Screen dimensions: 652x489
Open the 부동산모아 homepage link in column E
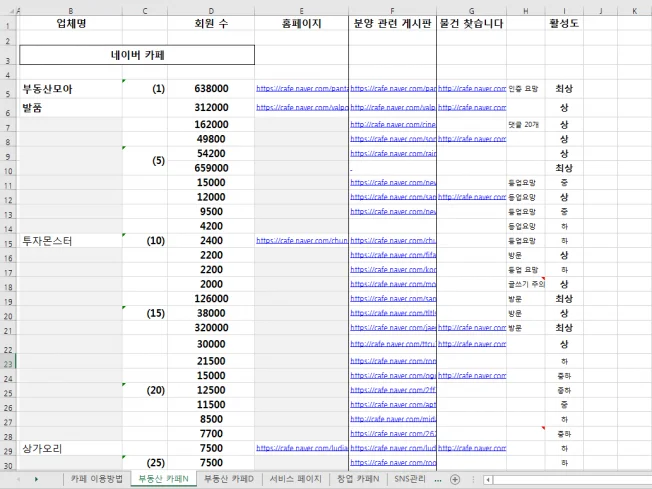point(301,89)
